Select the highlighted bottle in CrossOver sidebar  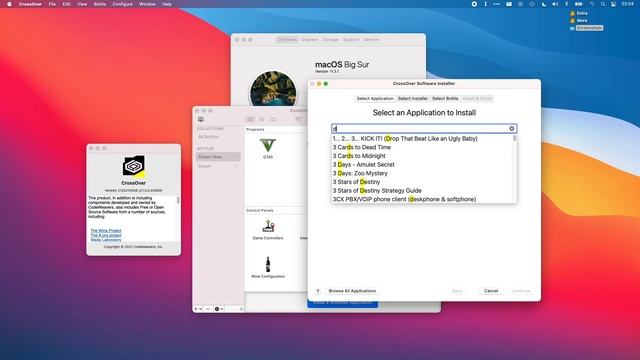click(x=218, y=157)
